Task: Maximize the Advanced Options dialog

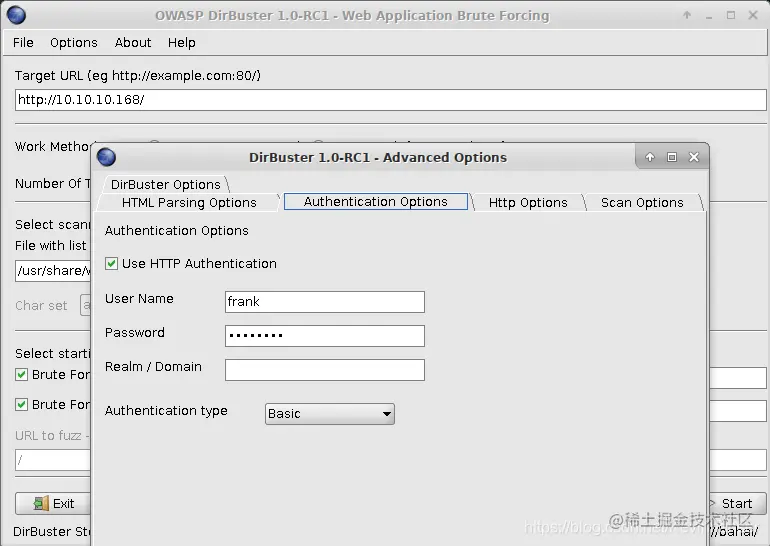Action: [x=672, y=157]
